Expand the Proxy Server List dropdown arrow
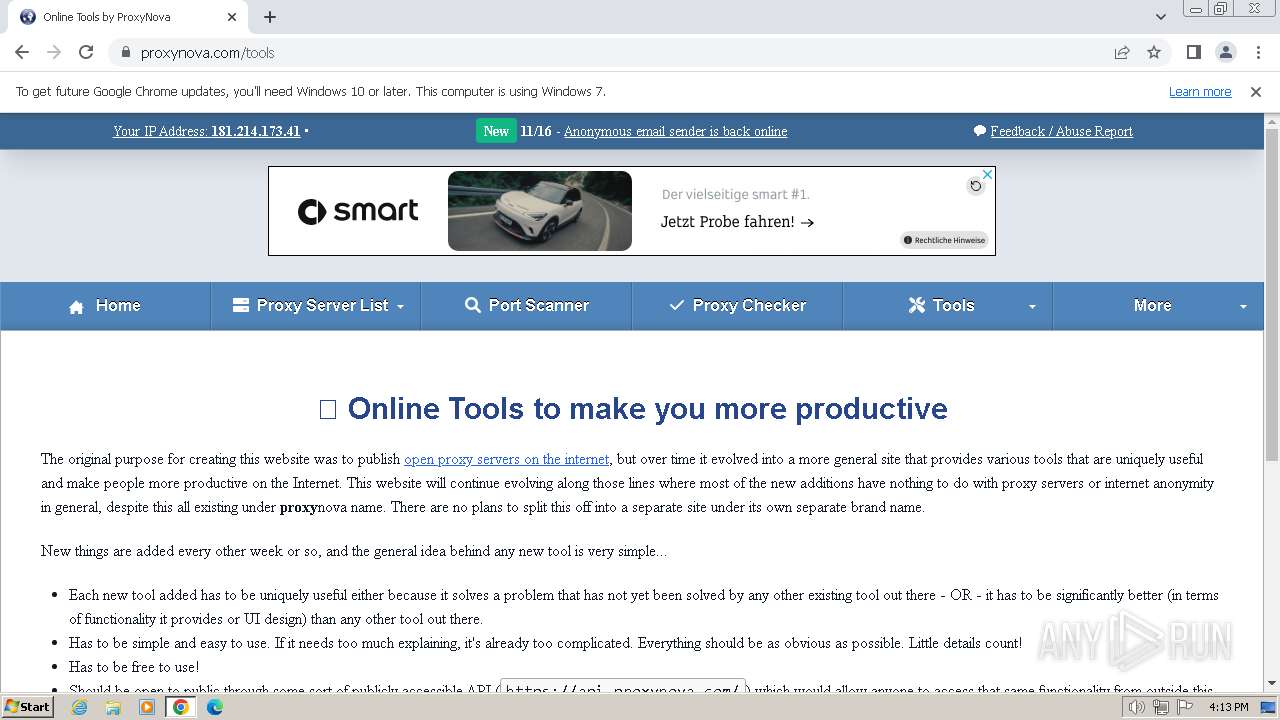 click(400, 307)
